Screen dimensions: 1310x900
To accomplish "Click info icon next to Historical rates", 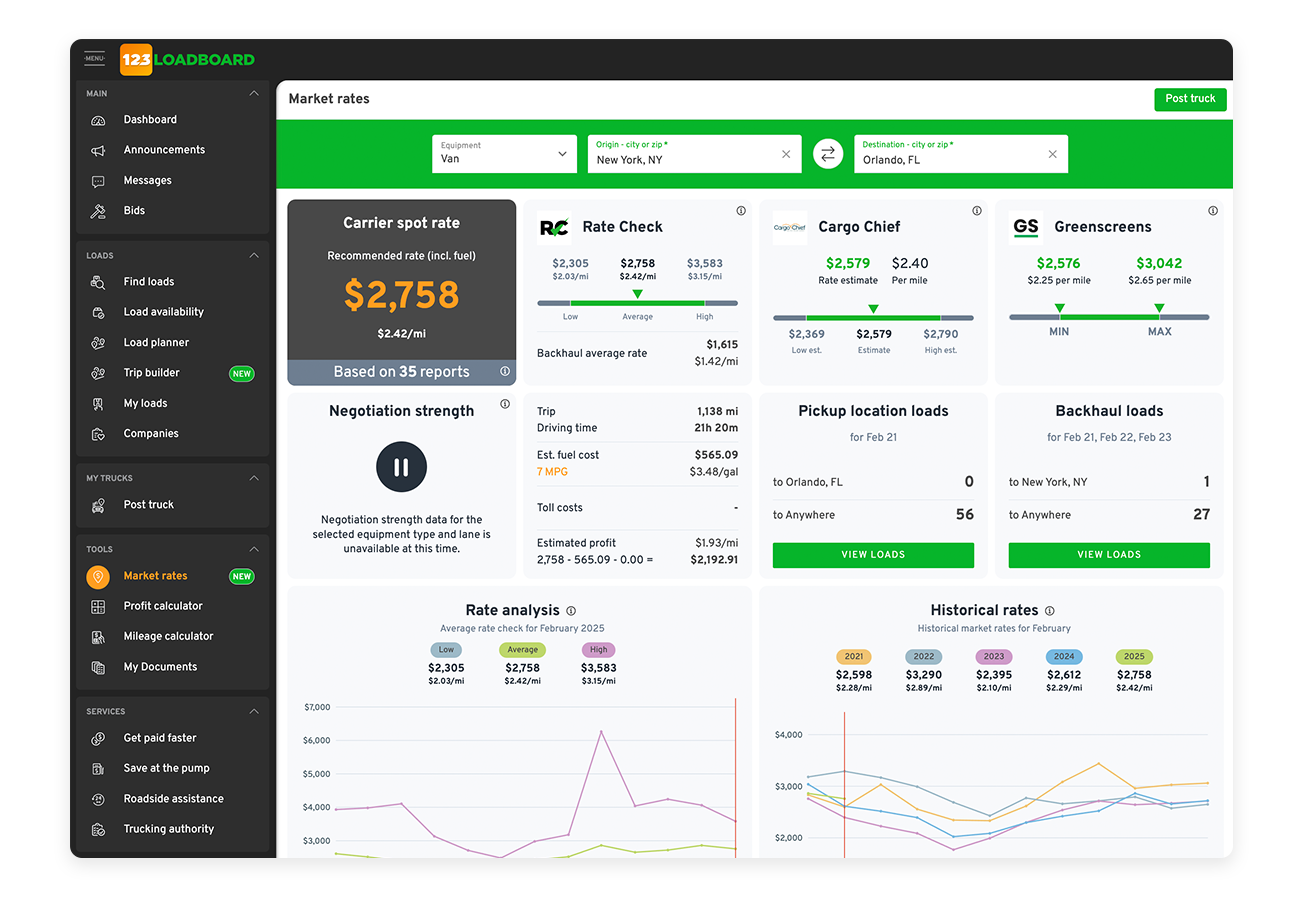I will tap(1049, 610).
